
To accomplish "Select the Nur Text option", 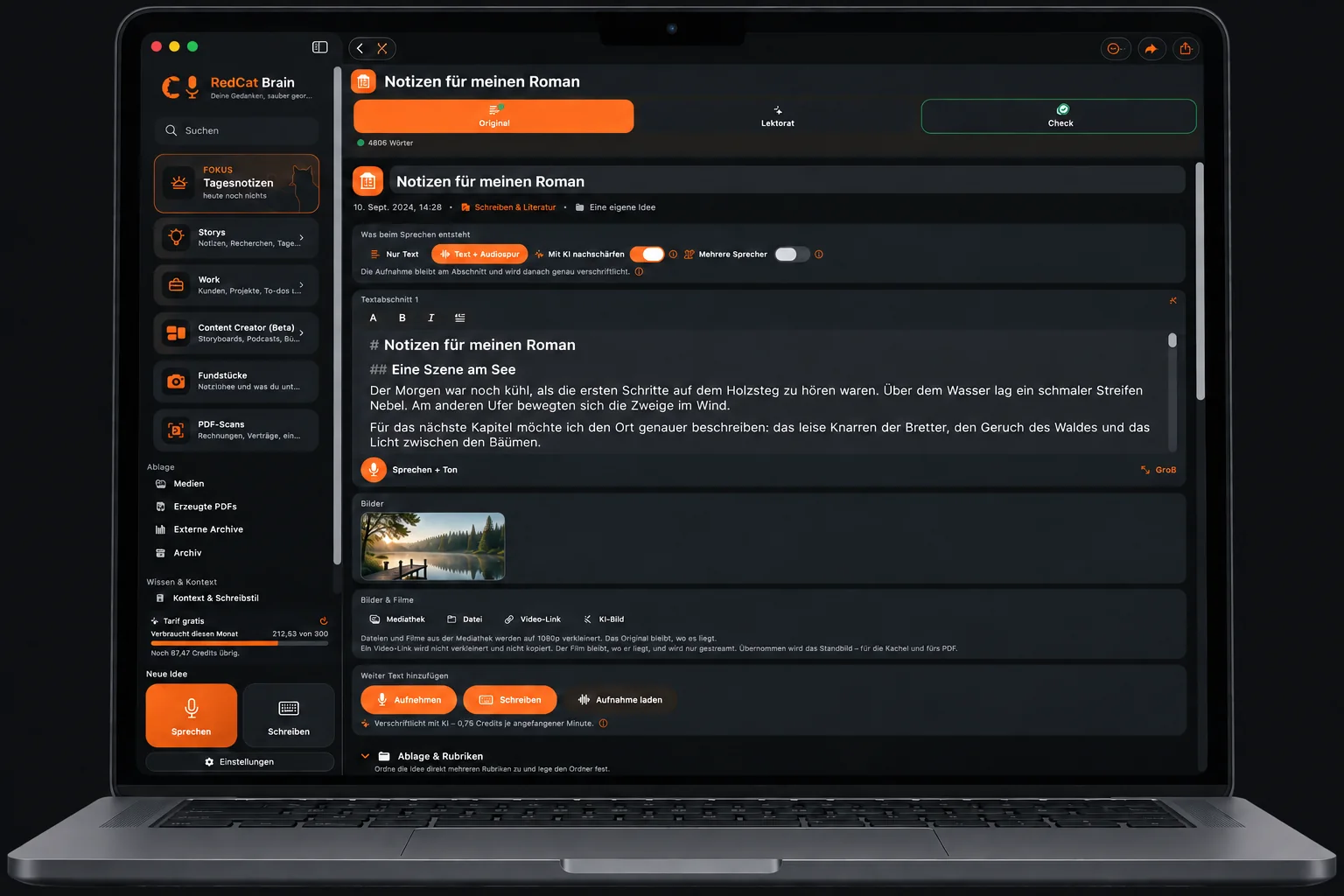I will [395, 255].
